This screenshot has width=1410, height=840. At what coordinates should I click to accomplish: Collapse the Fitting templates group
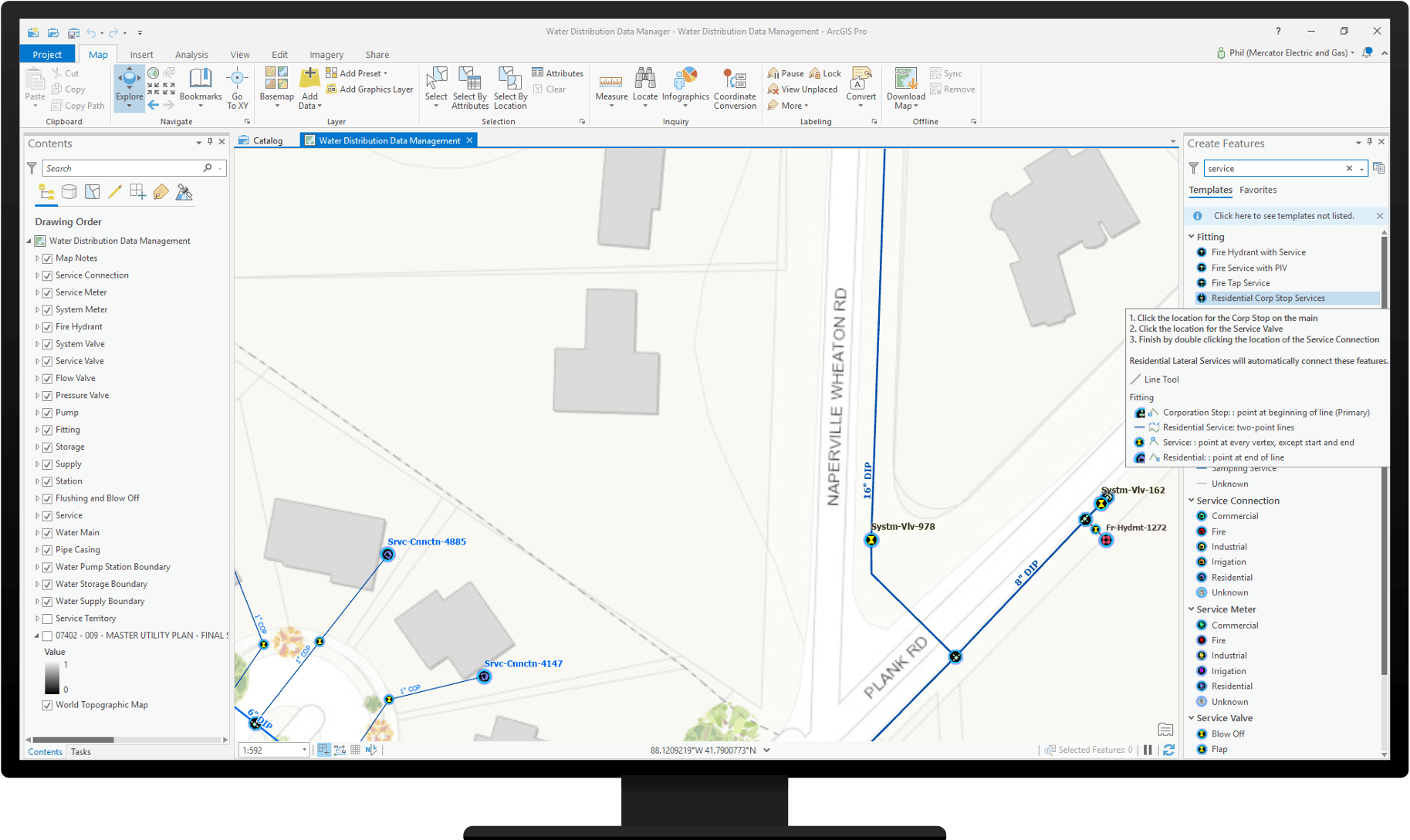(1192, 237)
